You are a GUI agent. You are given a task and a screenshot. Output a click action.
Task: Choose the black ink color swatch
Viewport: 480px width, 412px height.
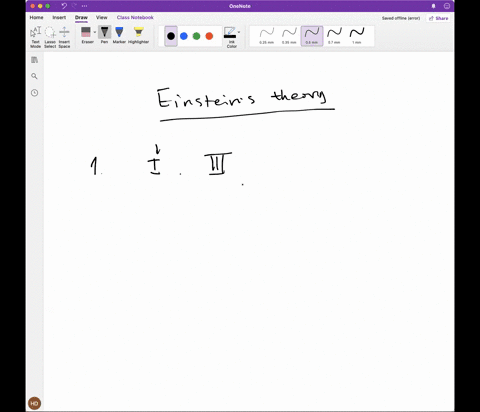(171, 36)
